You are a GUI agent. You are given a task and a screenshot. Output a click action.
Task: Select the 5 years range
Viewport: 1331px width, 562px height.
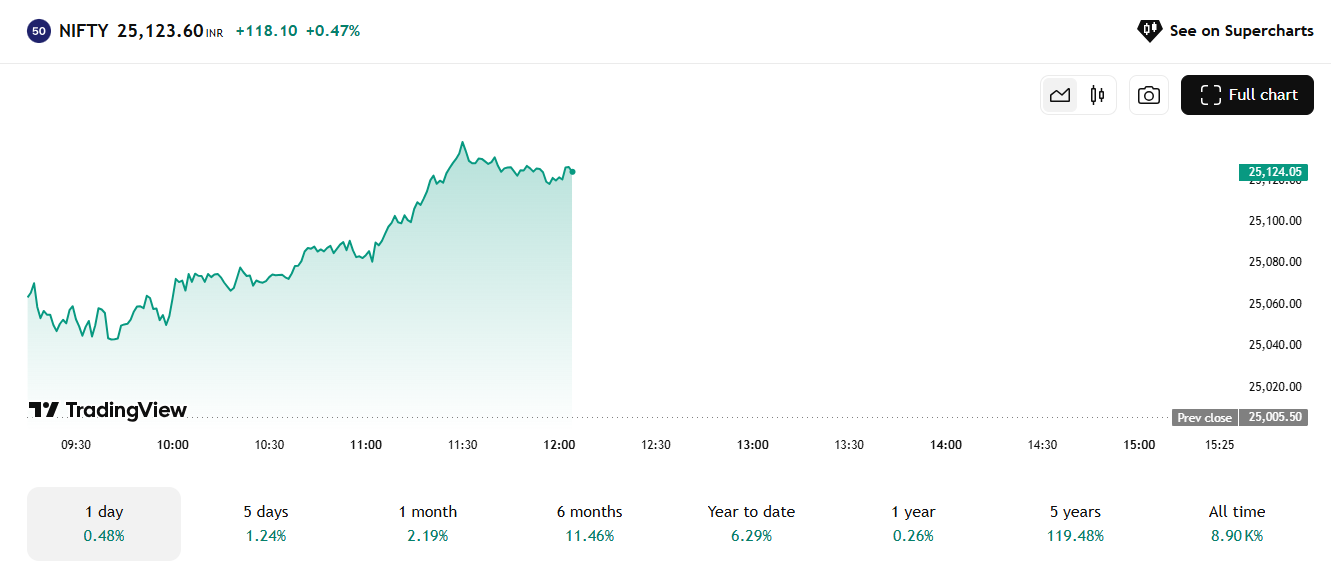pyautogui.click(x=1075, y=524)
